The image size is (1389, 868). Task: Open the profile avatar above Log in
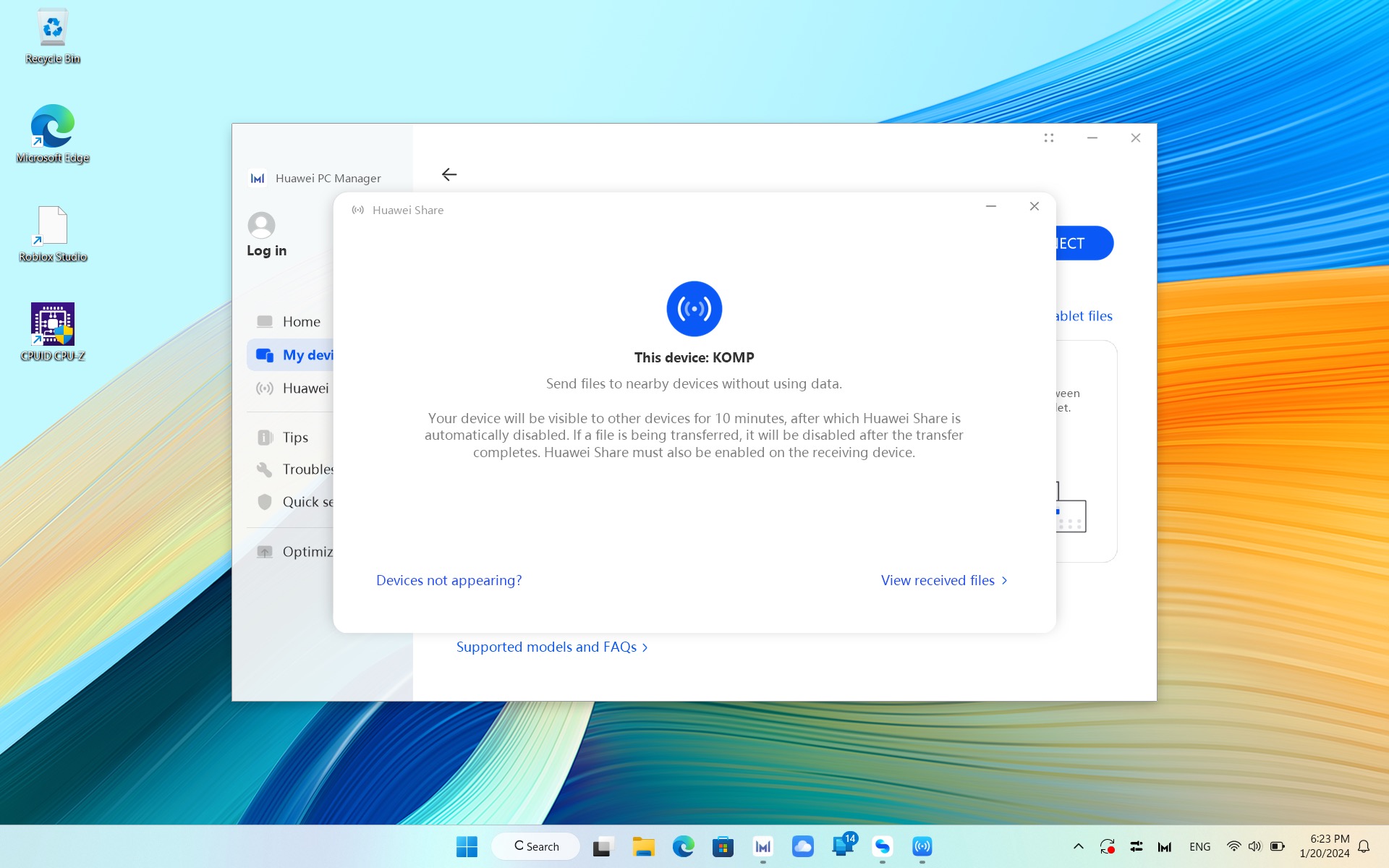click(x=261, y=225)
